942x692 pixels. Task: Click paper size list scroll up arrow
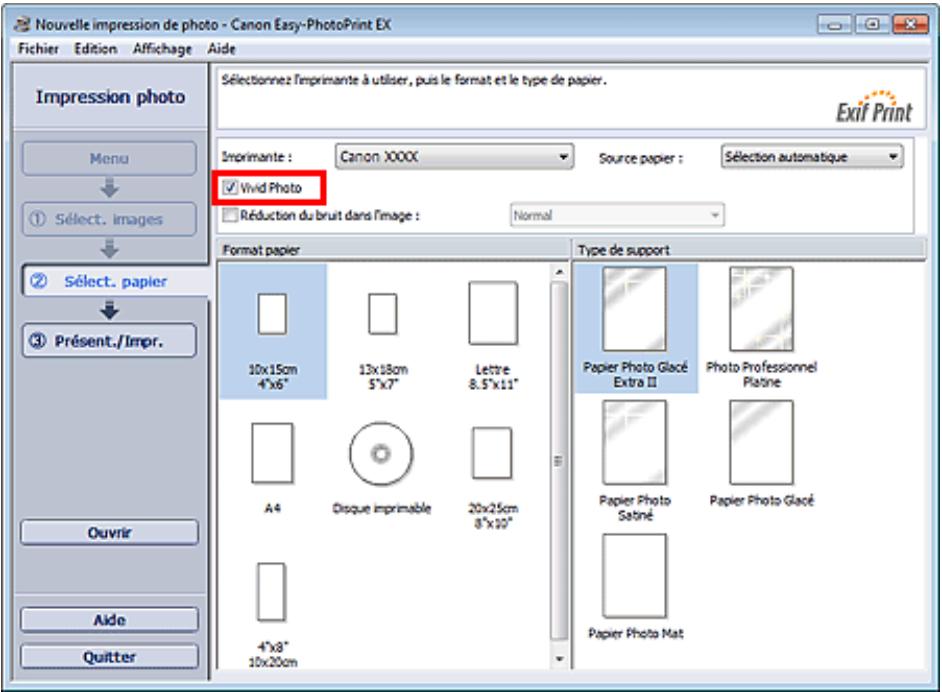[559, 272]
